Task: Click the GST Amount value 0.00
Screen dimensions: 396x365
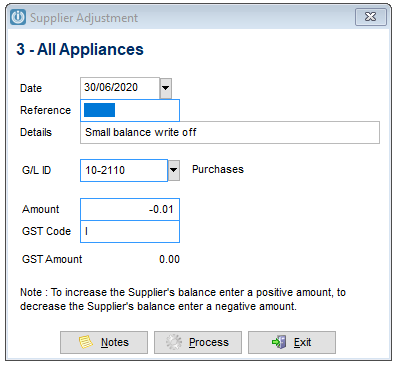Action: (x=169, y=259)
